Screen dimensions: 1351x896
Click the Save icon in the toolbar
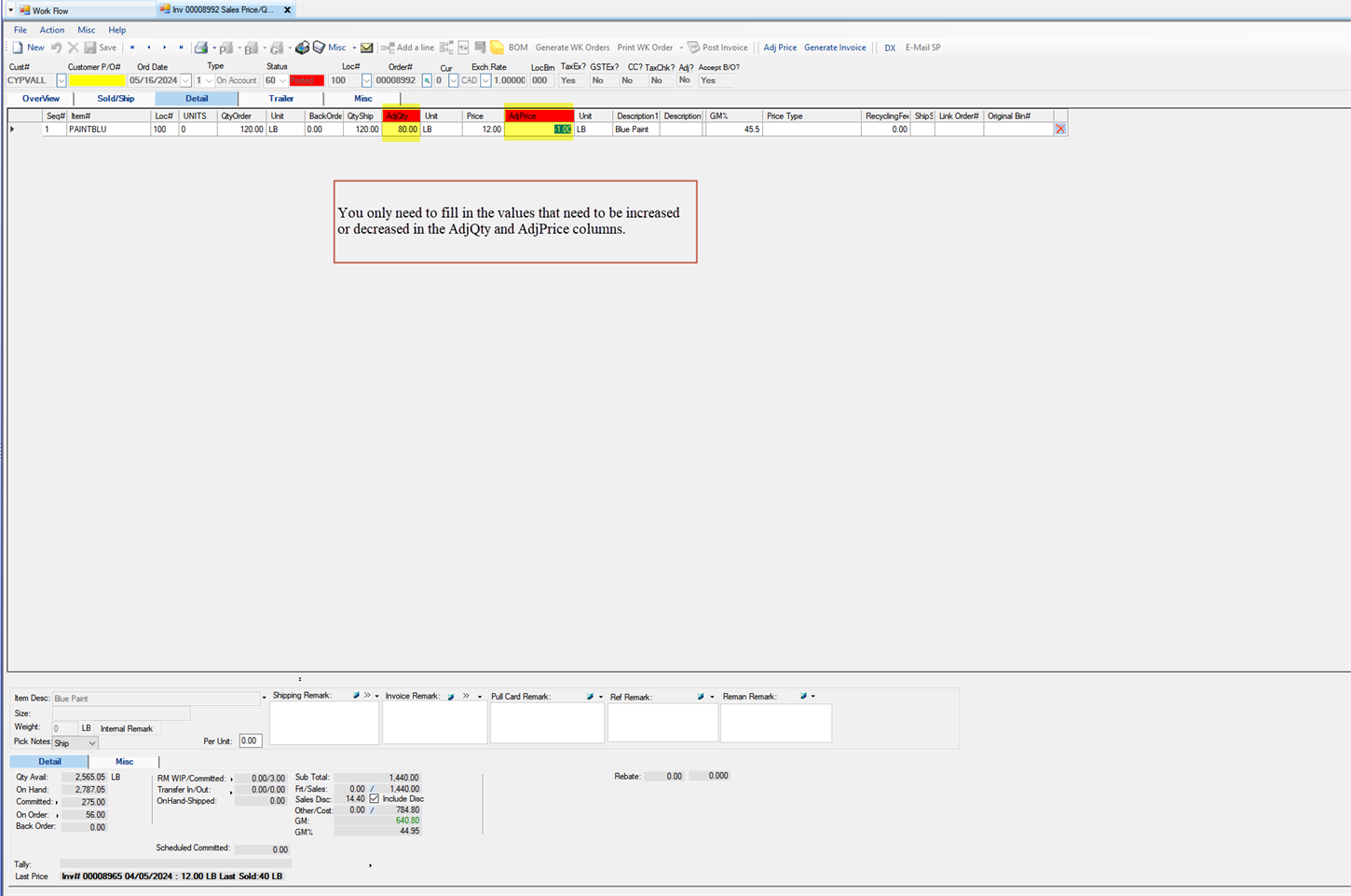(x=89, y=47)
